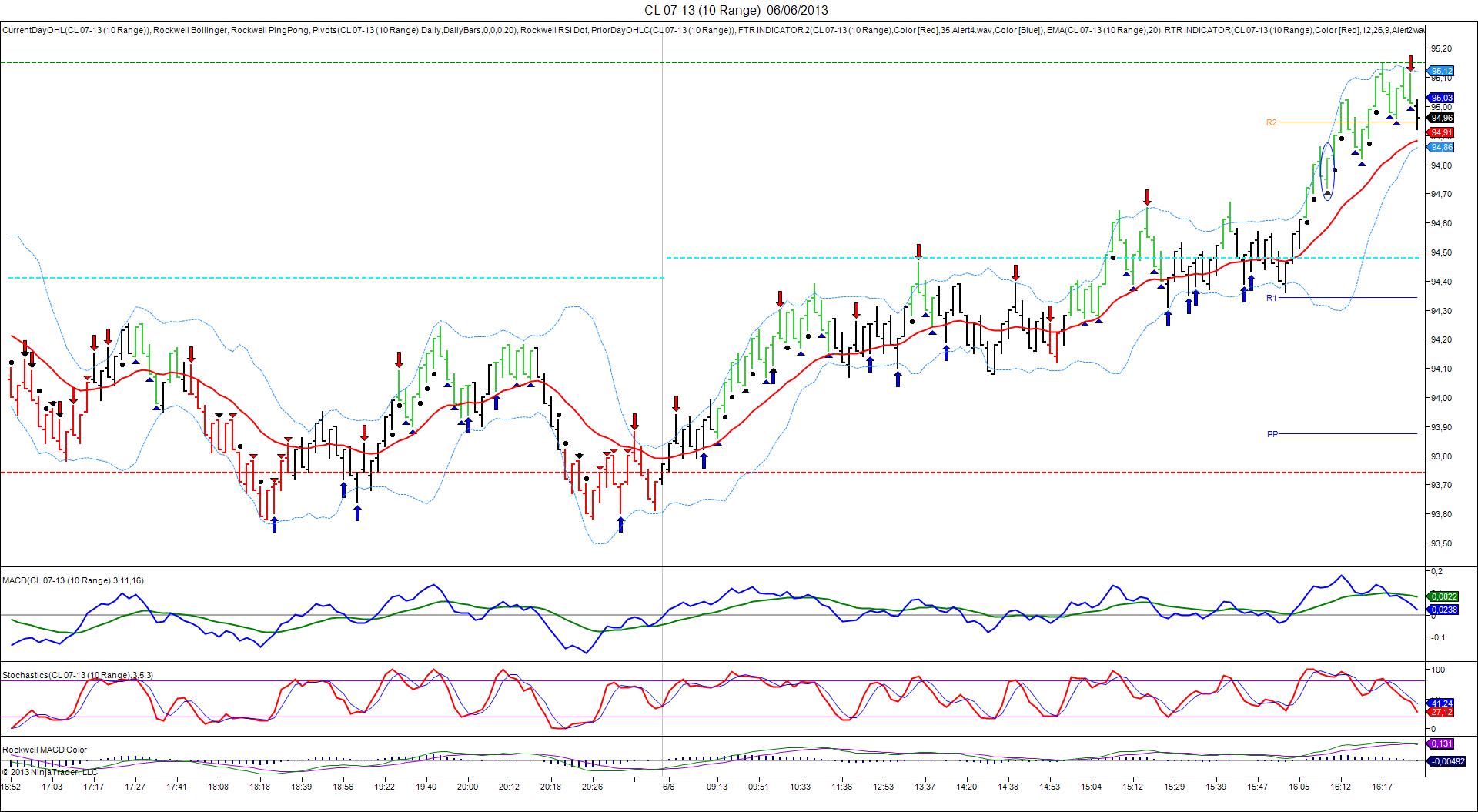Image resolution: width=1478 pixels, height=812 pixels.
Task: Select the -0,00492 dark blue Rockwell MACD marker
Action: click(x=1446, y=761)
